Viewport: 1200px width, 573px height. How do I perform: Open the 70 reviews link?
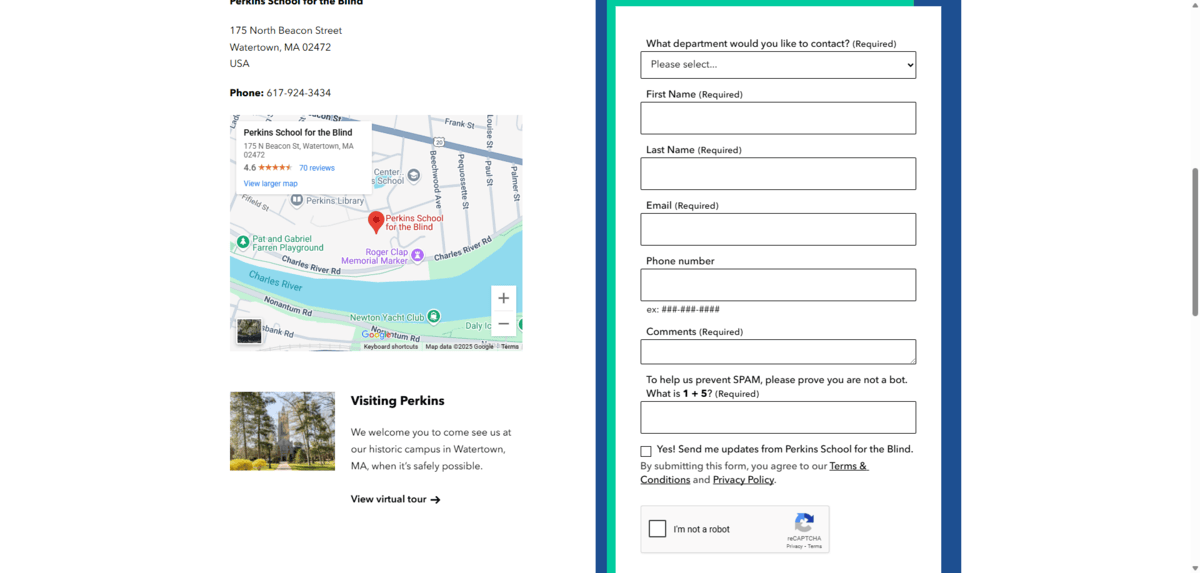317,168
